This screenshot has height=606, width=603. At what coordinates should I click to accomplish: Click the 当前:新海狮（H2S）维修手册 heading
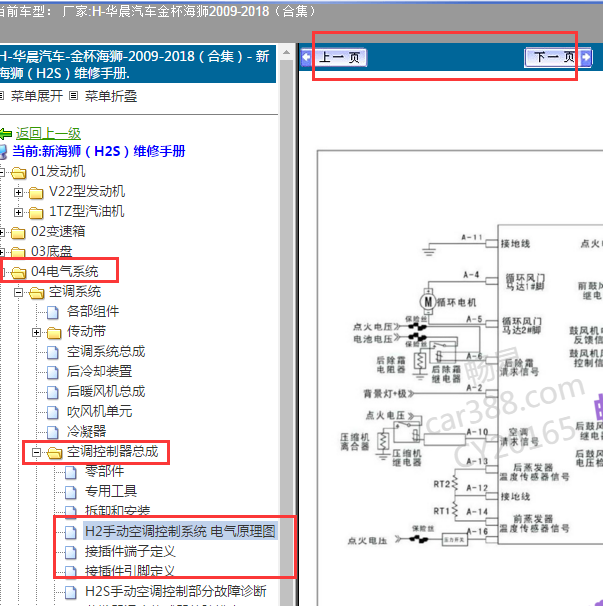(x=99, y=151)
